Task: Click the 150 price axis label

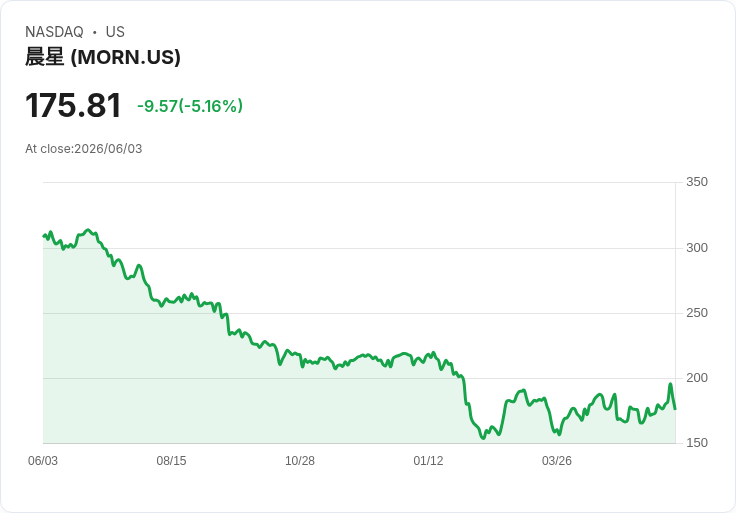Action: 697,443
